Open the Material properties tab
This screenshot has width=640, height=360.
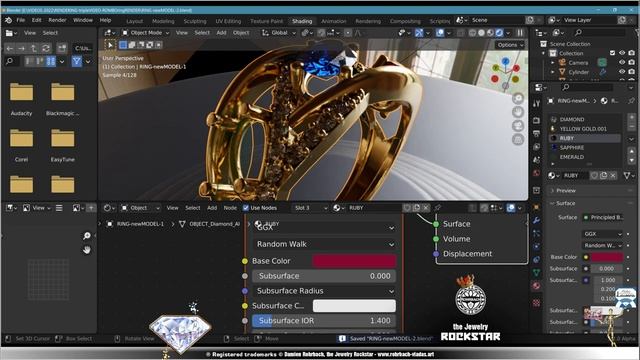click(536, 286)
